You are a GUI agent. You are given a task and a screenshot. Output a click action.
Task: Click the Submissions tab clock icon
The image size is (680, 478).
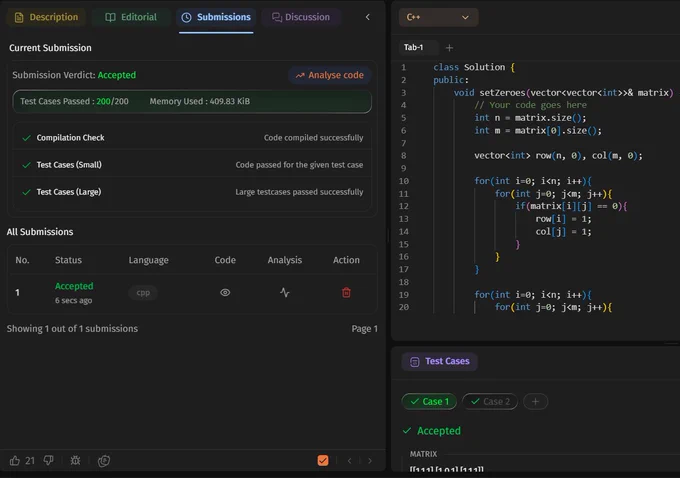pyautogui.click(x=186, y=17)
